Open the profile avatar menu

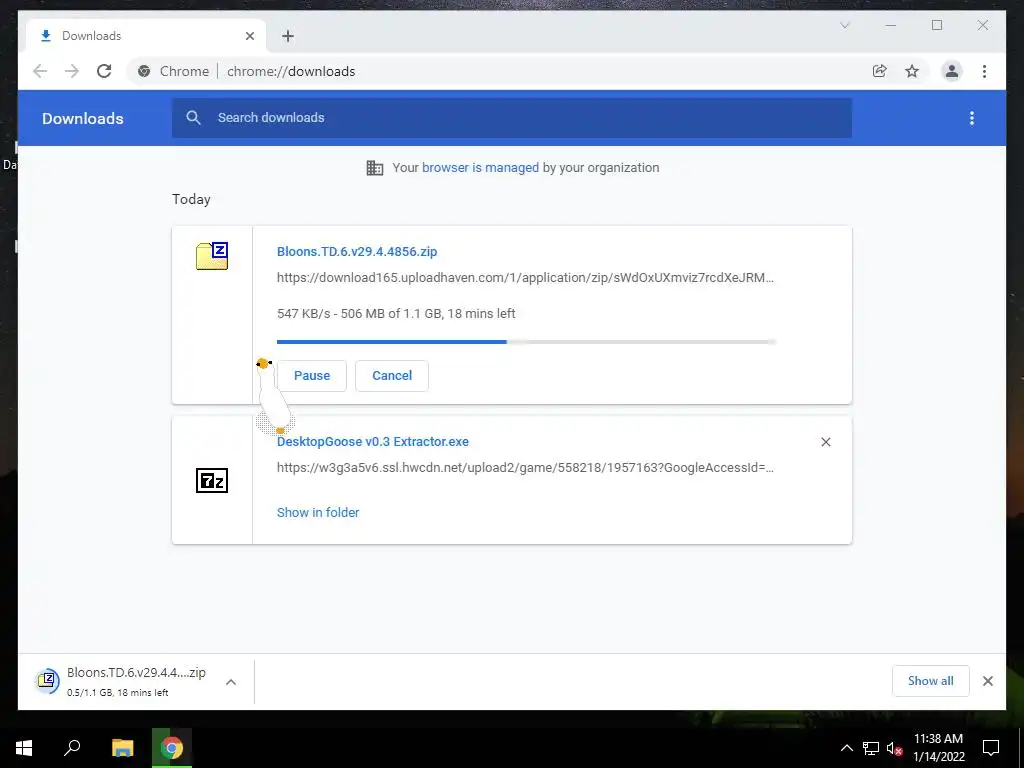tap(952, 71)
